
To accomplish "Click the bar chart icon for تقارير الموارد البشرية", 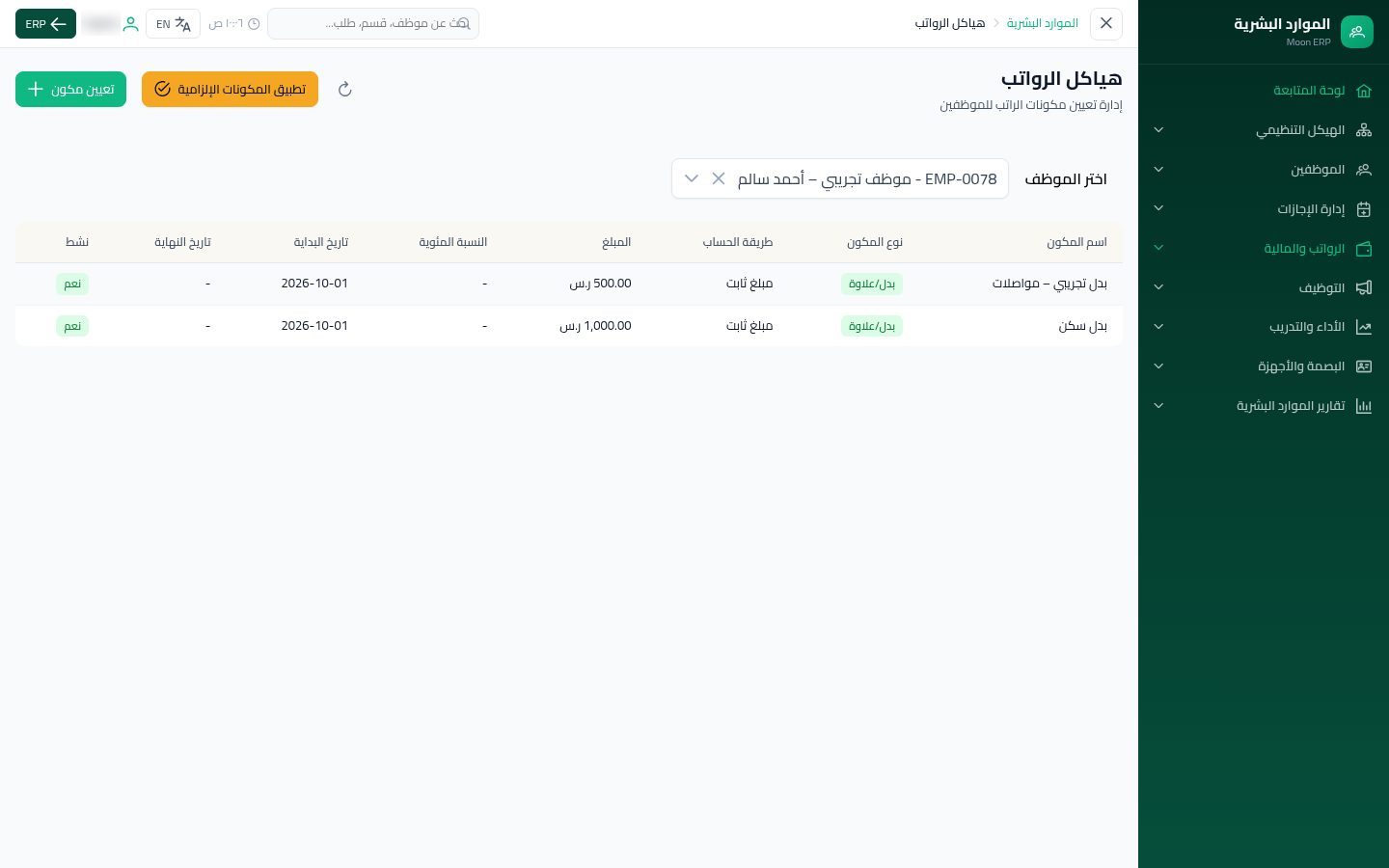I will click(1364, 406).
